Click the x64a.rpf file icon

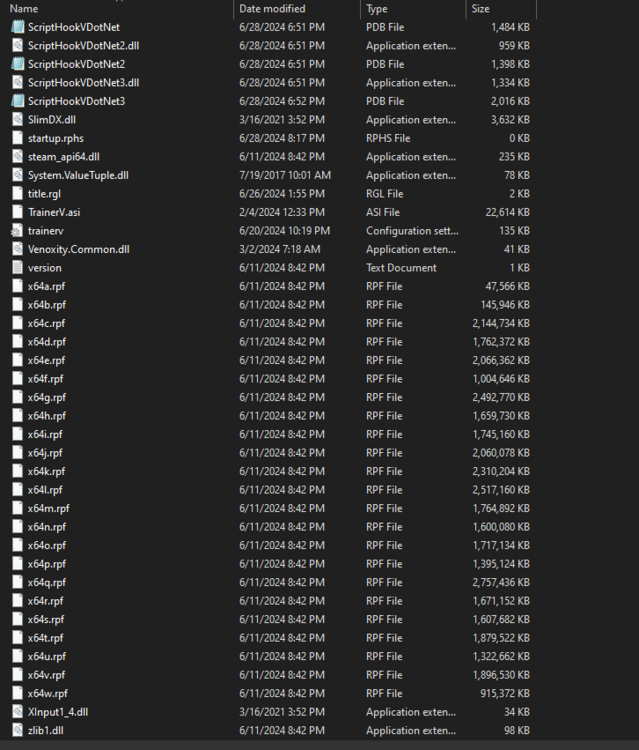[x=18, y=287]
